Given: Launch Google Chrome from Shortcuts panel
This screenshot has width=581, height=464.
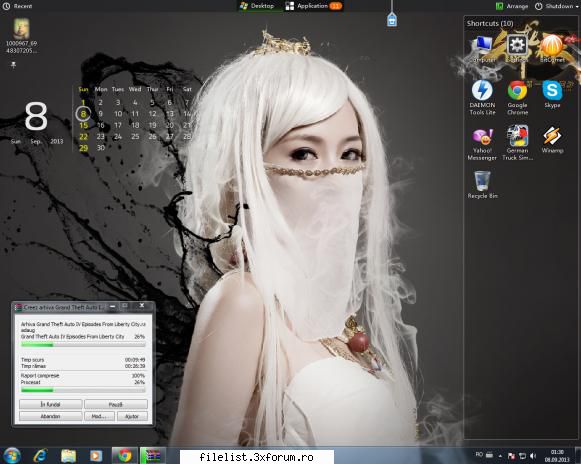Looking at the screenshot, I should click(517, 98).
